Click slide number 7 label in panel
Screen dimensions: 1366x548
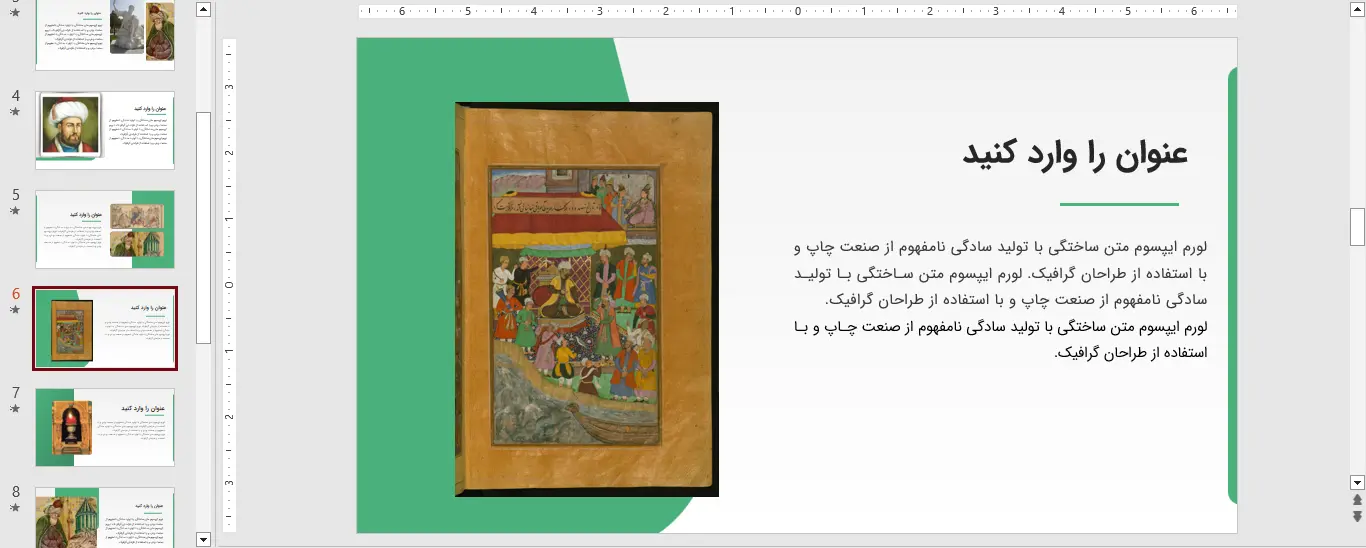[x=15, y=393]
